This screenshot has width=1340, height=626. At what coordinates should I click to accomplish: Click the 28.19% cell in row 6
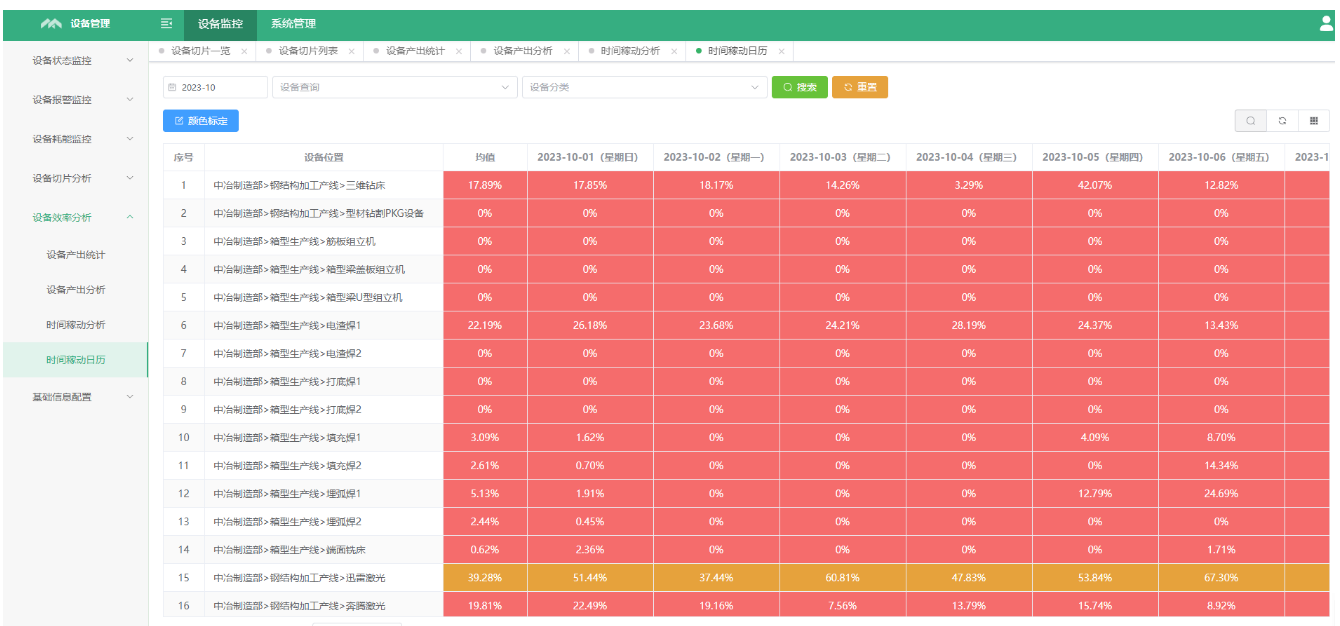coord(968,325)
